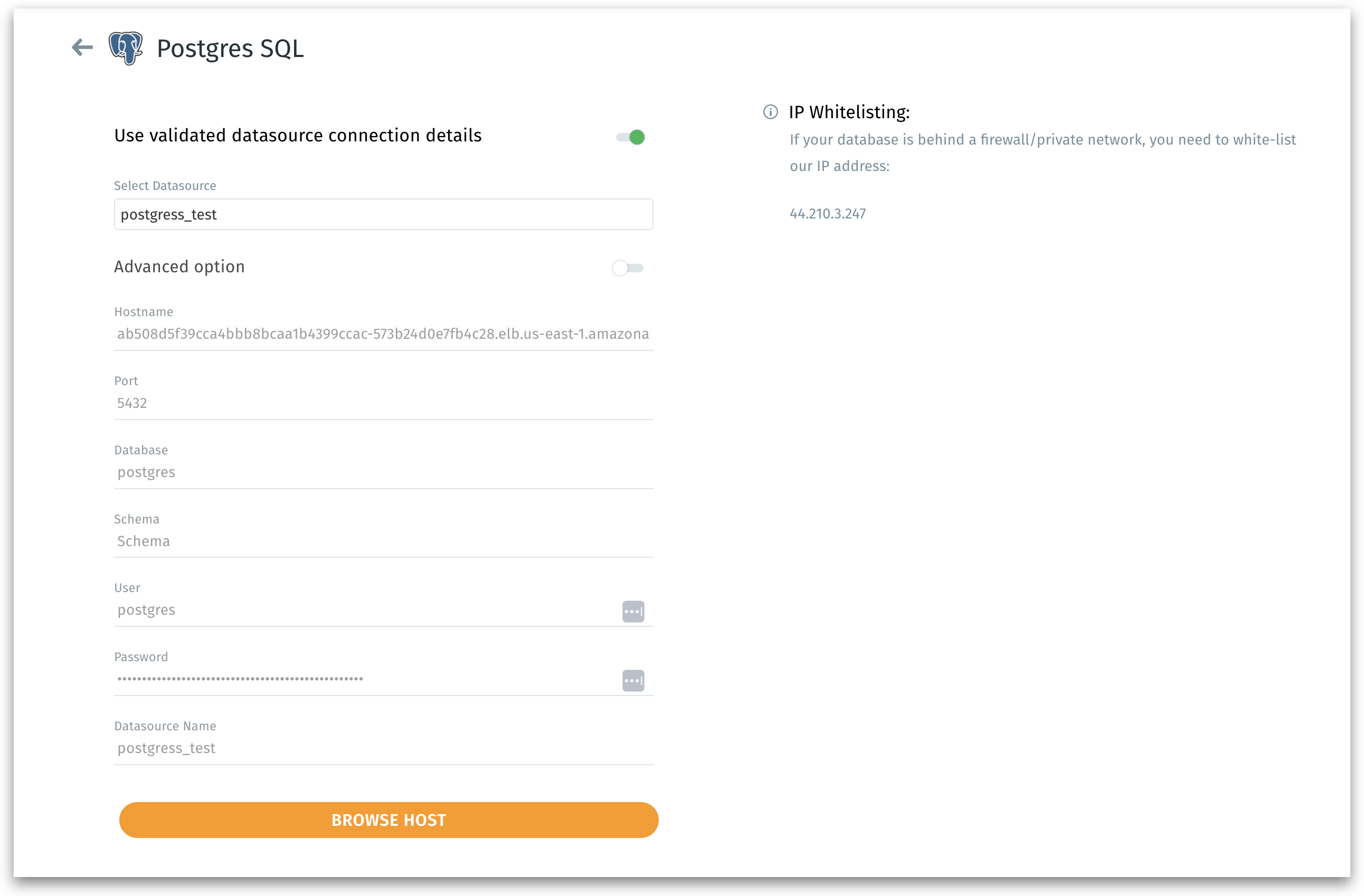Open the Select Datasource dropdown
This screenshot has width=1364, height=896.
(383, 214)
